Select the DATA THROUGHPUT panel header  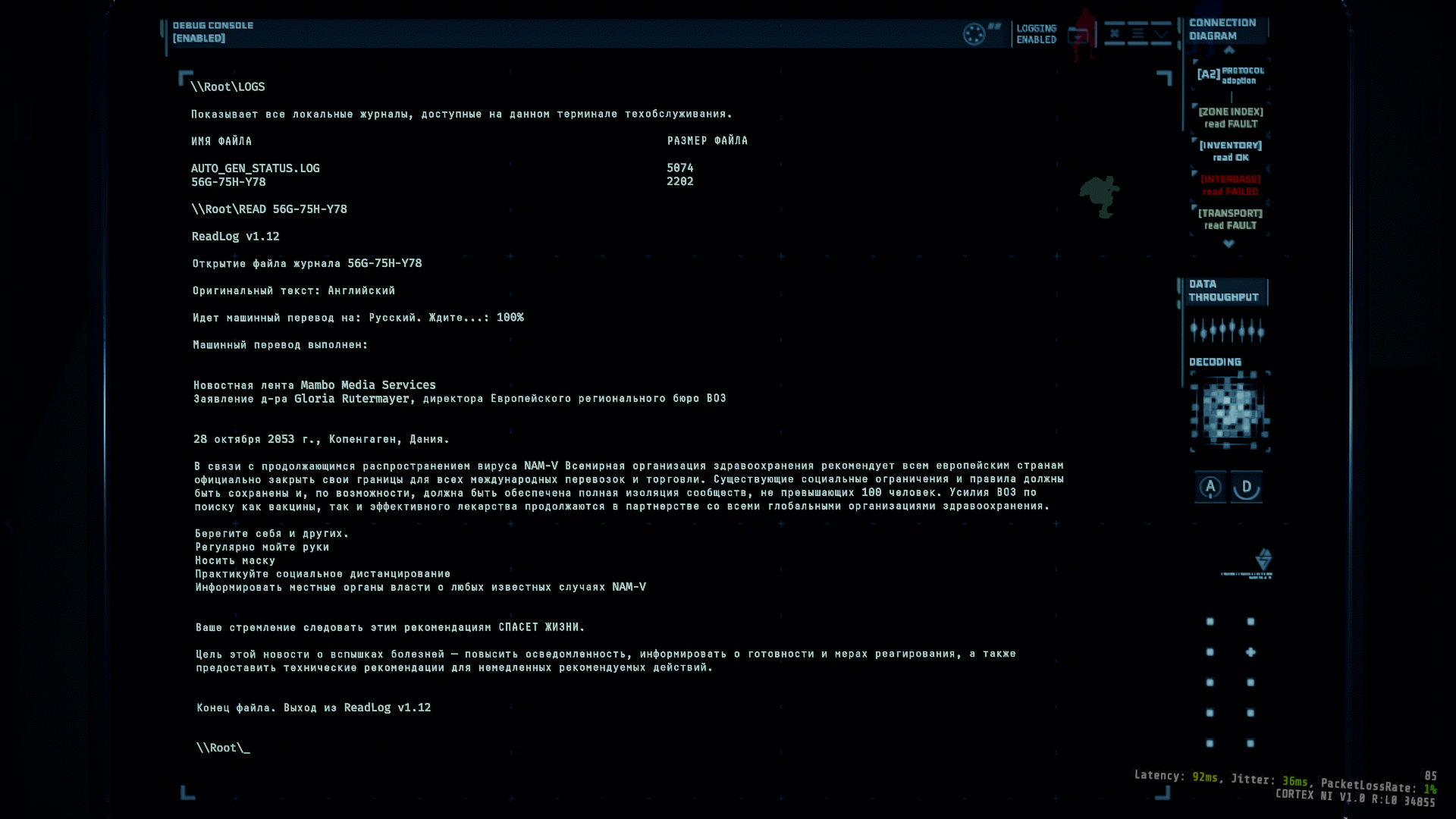1223,290
